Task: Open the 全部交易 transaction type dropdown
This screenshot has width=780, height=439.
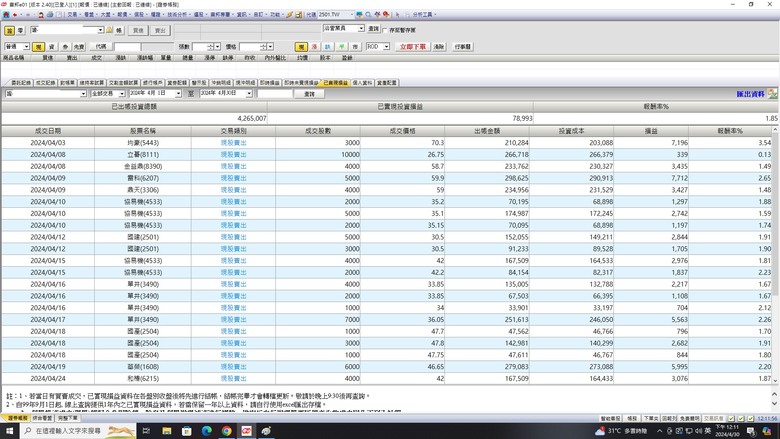Action: [x=122, y=93]
